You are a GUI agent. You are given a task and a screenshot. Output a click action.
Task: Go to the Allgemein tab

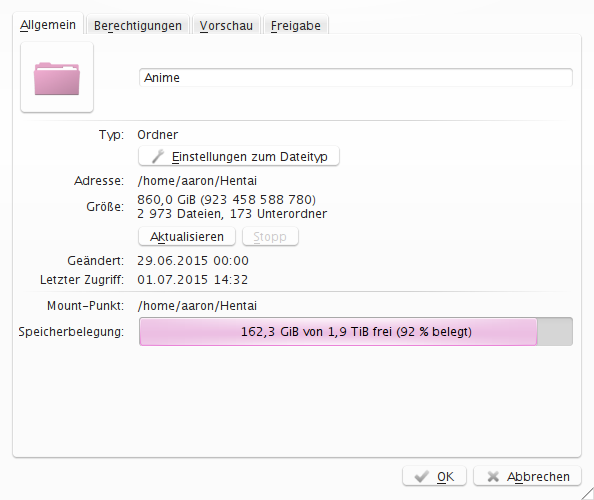[x=48, y=25]
